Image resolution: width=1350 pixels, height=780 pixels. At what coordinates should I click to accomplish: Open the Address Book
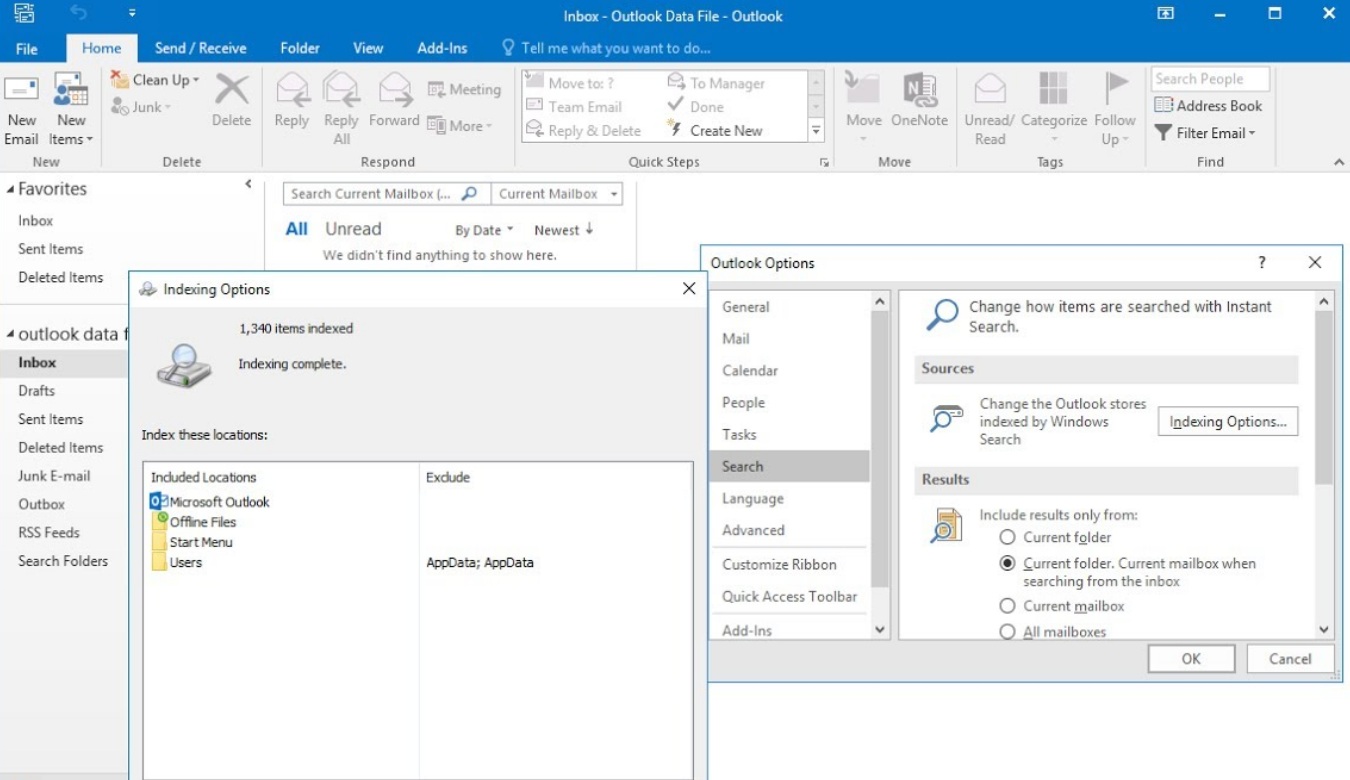click(x=1208, y=106)
